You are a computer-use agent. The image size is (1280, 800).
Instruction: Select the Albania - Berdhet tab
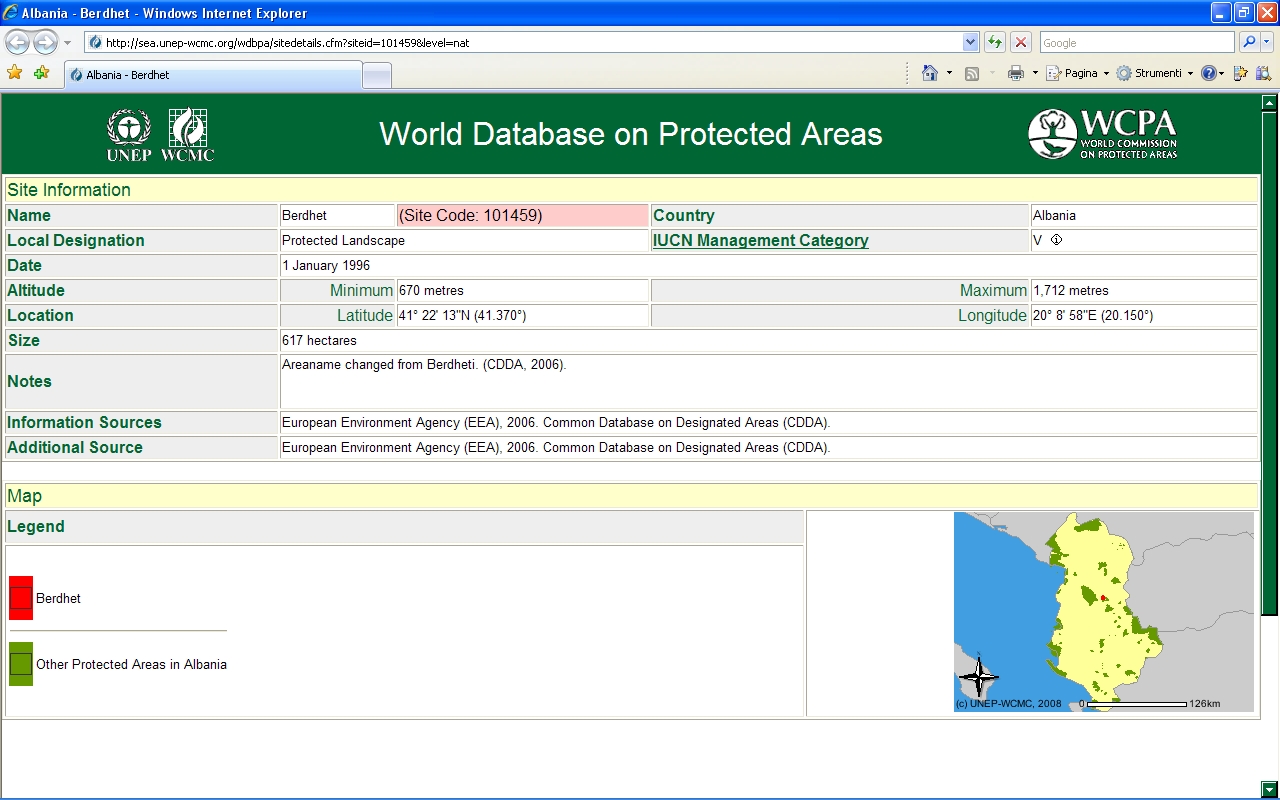[213, 75]
